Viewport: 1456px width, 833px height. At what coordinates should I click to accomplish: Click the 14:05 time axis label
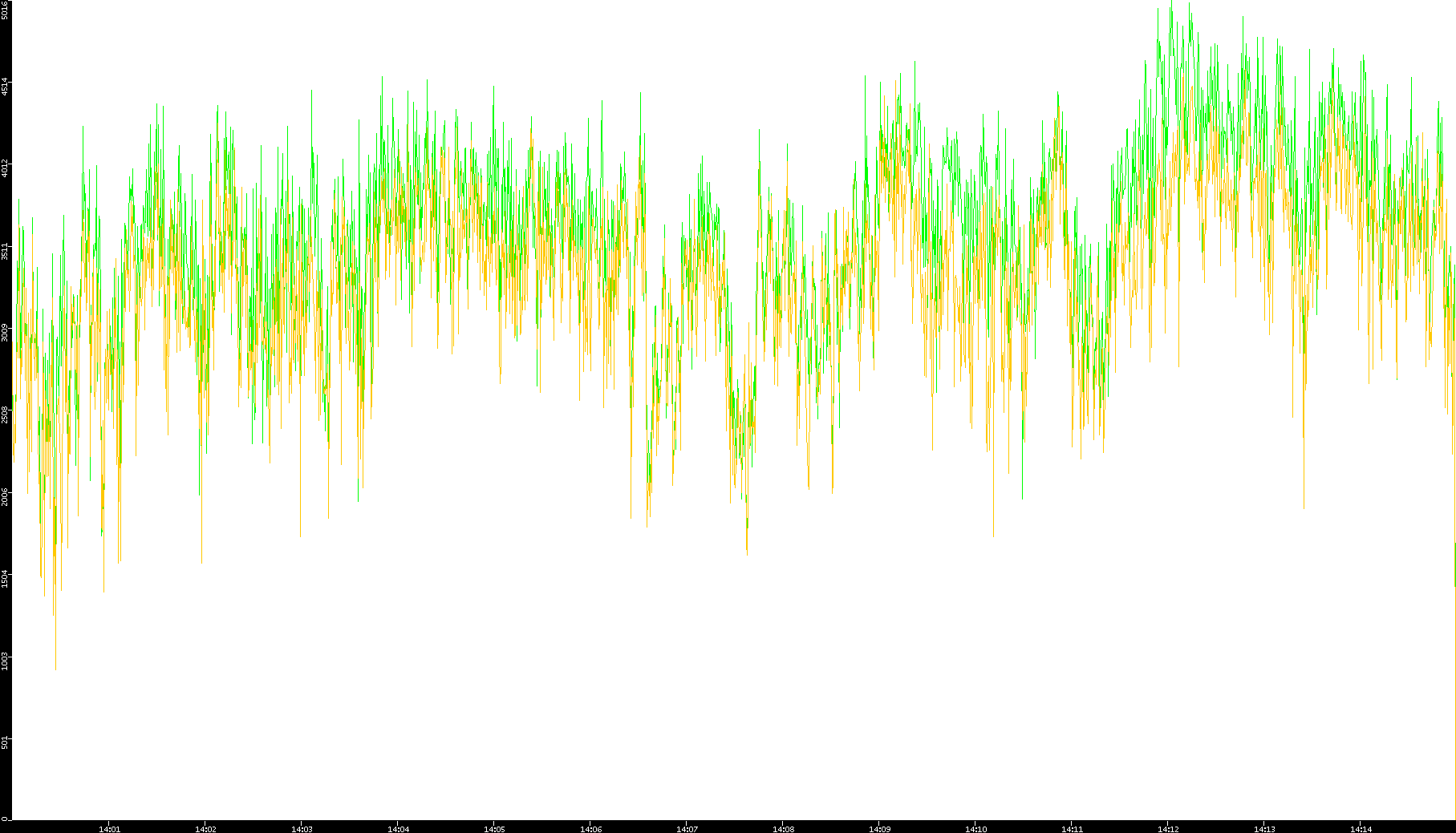[x=494, y=829]
